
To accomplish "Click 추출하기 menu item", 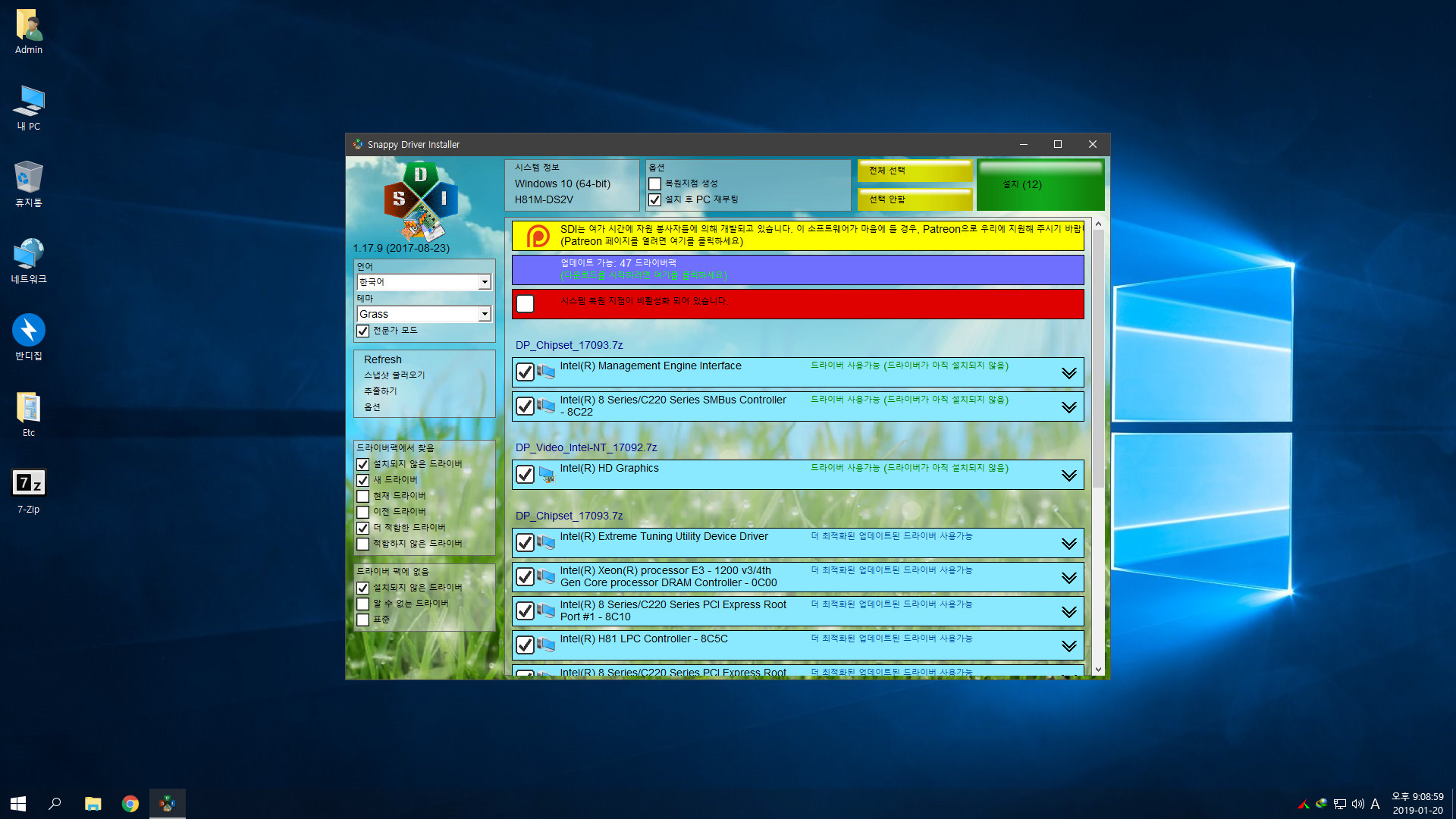I will (x=380, y=391).
